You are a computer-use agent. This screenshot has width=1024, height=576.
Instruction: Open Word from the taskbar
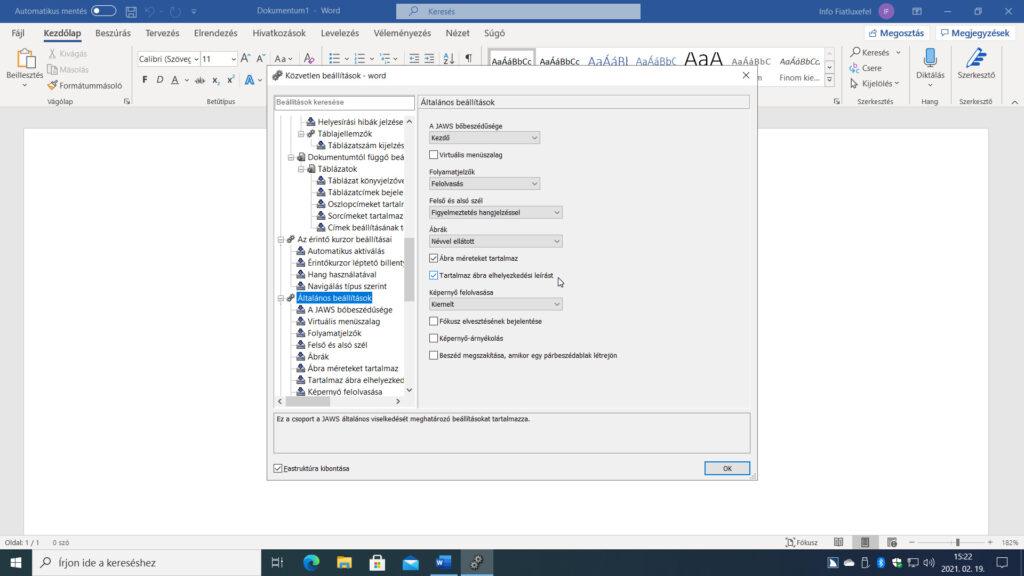coord(443,562)
